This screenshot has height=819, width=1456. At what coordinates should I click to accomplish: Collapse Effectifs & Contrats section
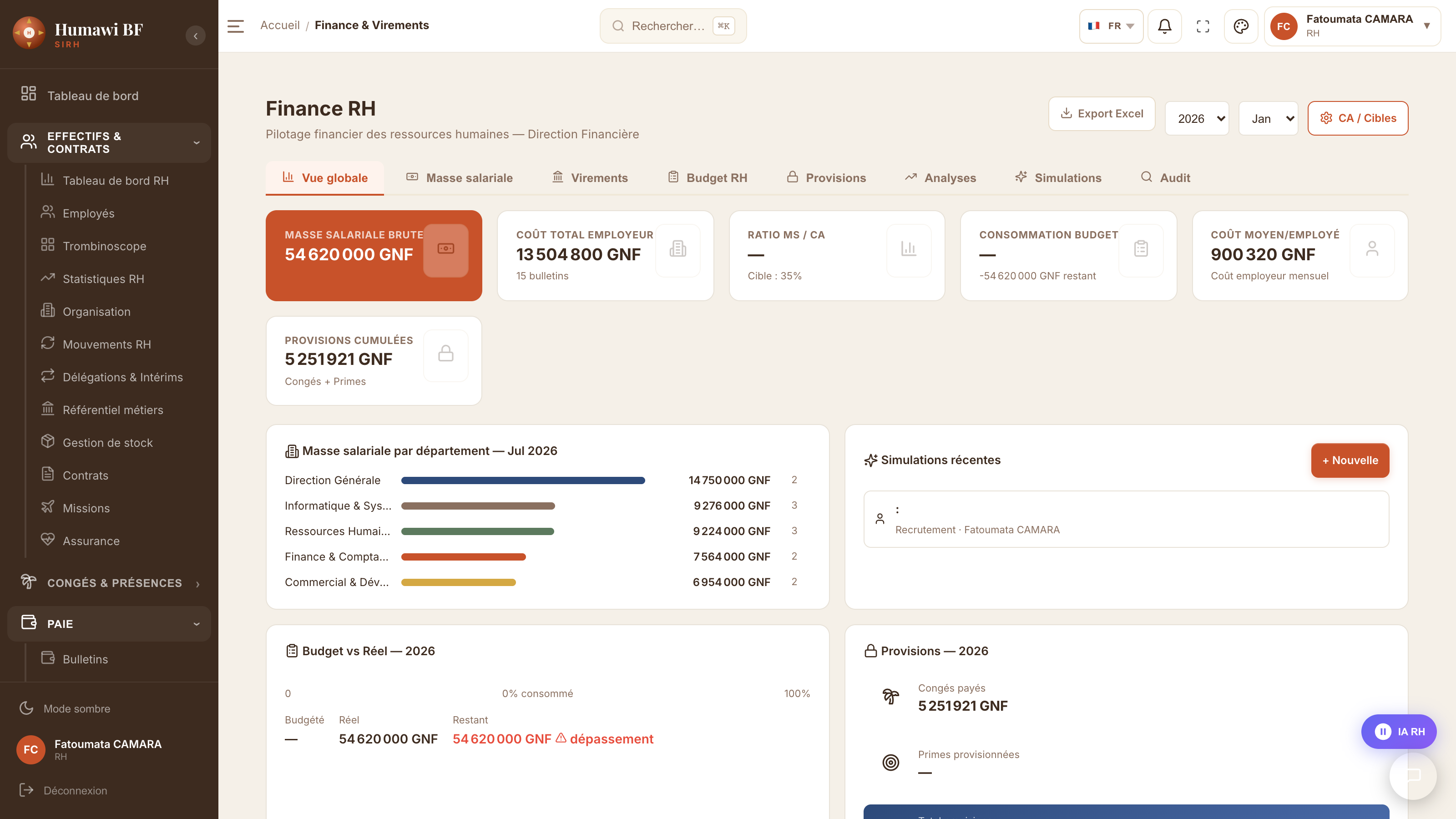(x=109, y=142)
